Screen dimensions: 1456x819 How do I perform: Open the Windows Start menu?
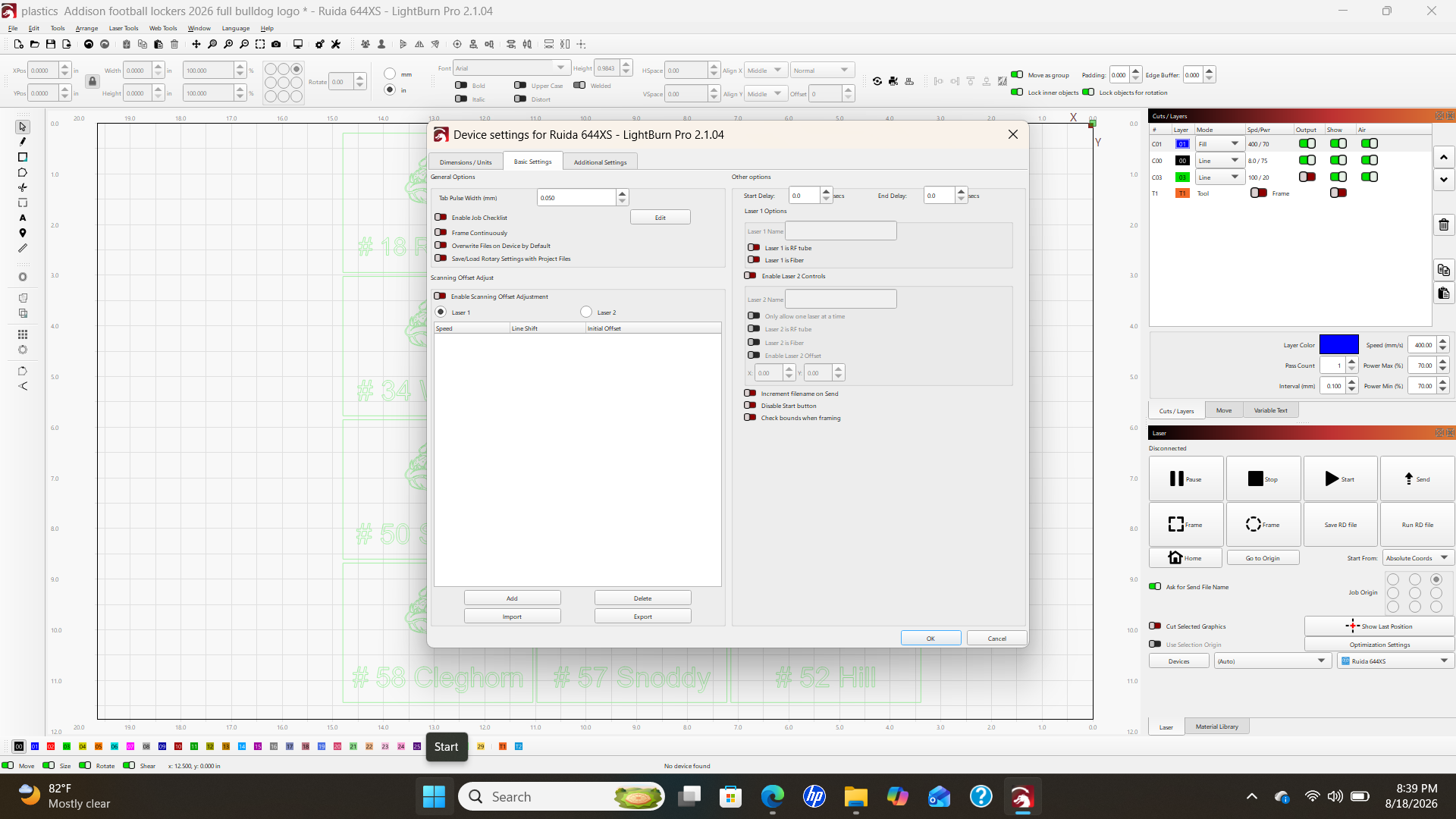coord(434,796)
